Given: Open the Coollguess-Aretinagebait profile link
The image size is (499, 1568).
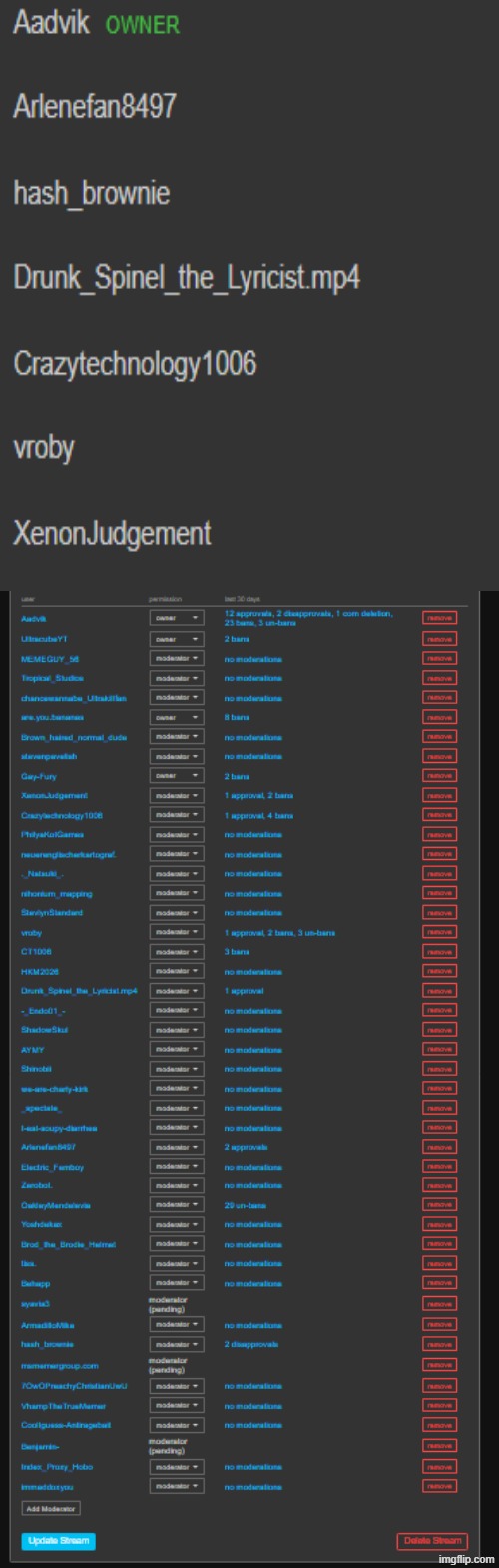Looking at the screenshot, I should coord(67,1425).
